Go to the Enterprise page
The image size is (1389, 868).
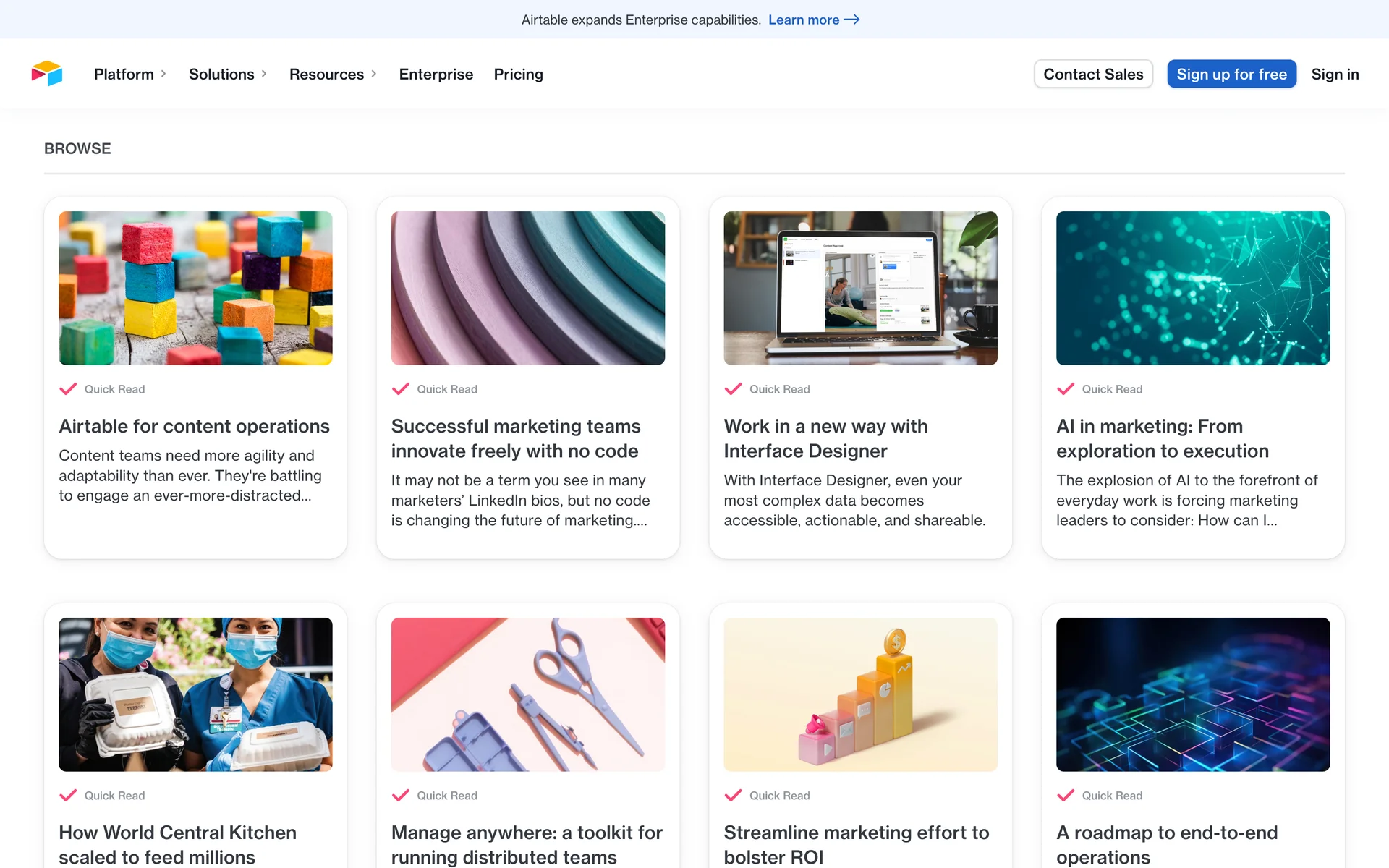436,74
